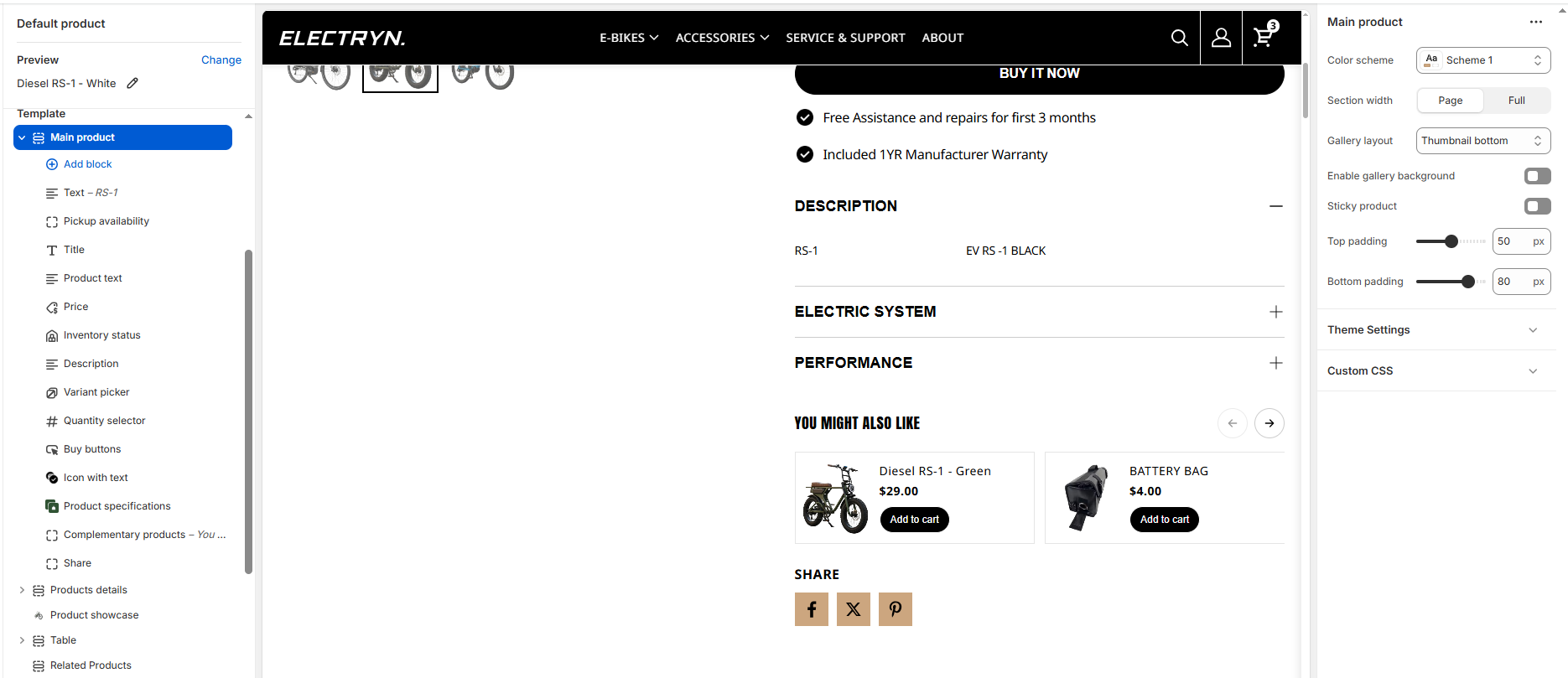Add Diesel RS-1 - Green to cart
The height and width of the screenshot is (678, 1568).
point(914,520)
